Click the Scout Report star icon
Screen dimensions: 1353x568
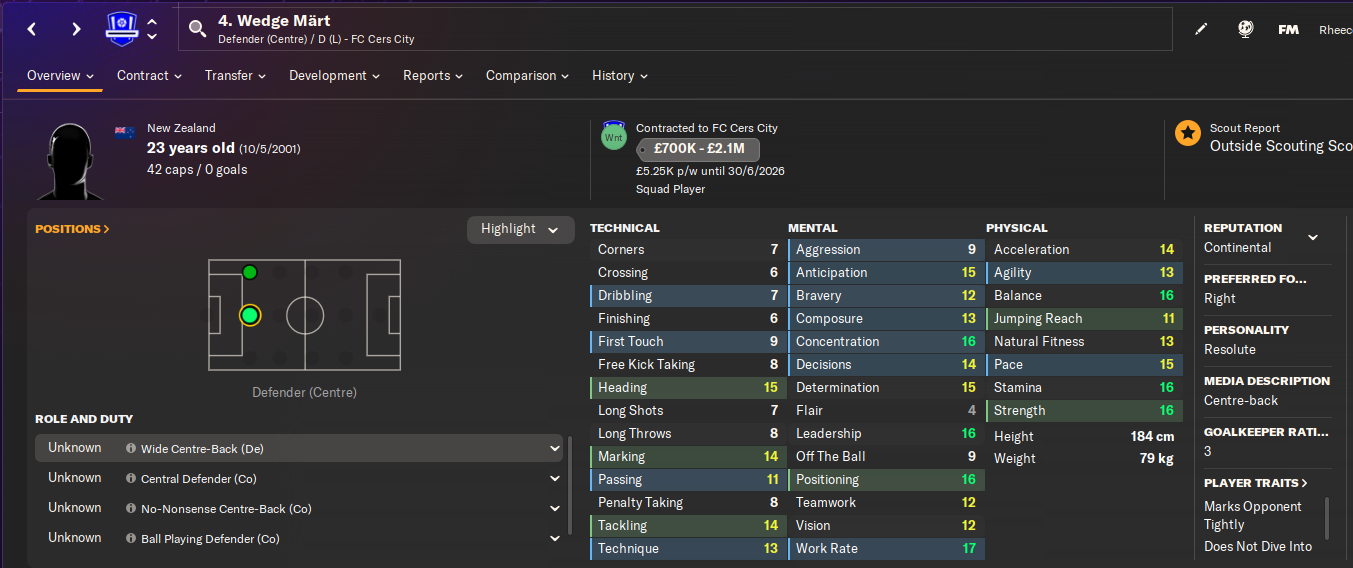pos(1188,133)
